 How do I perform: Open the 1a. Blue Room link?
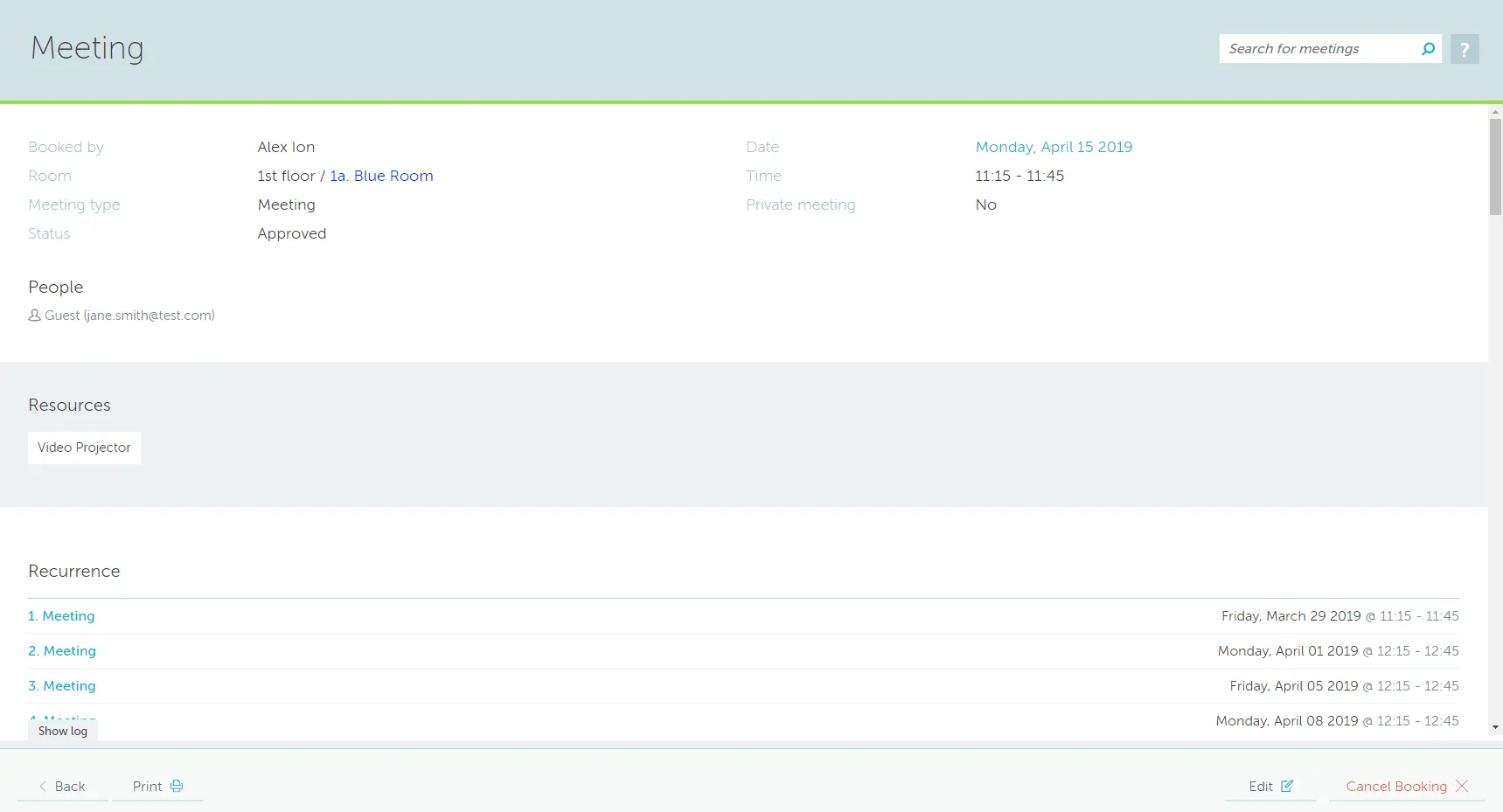381,176
